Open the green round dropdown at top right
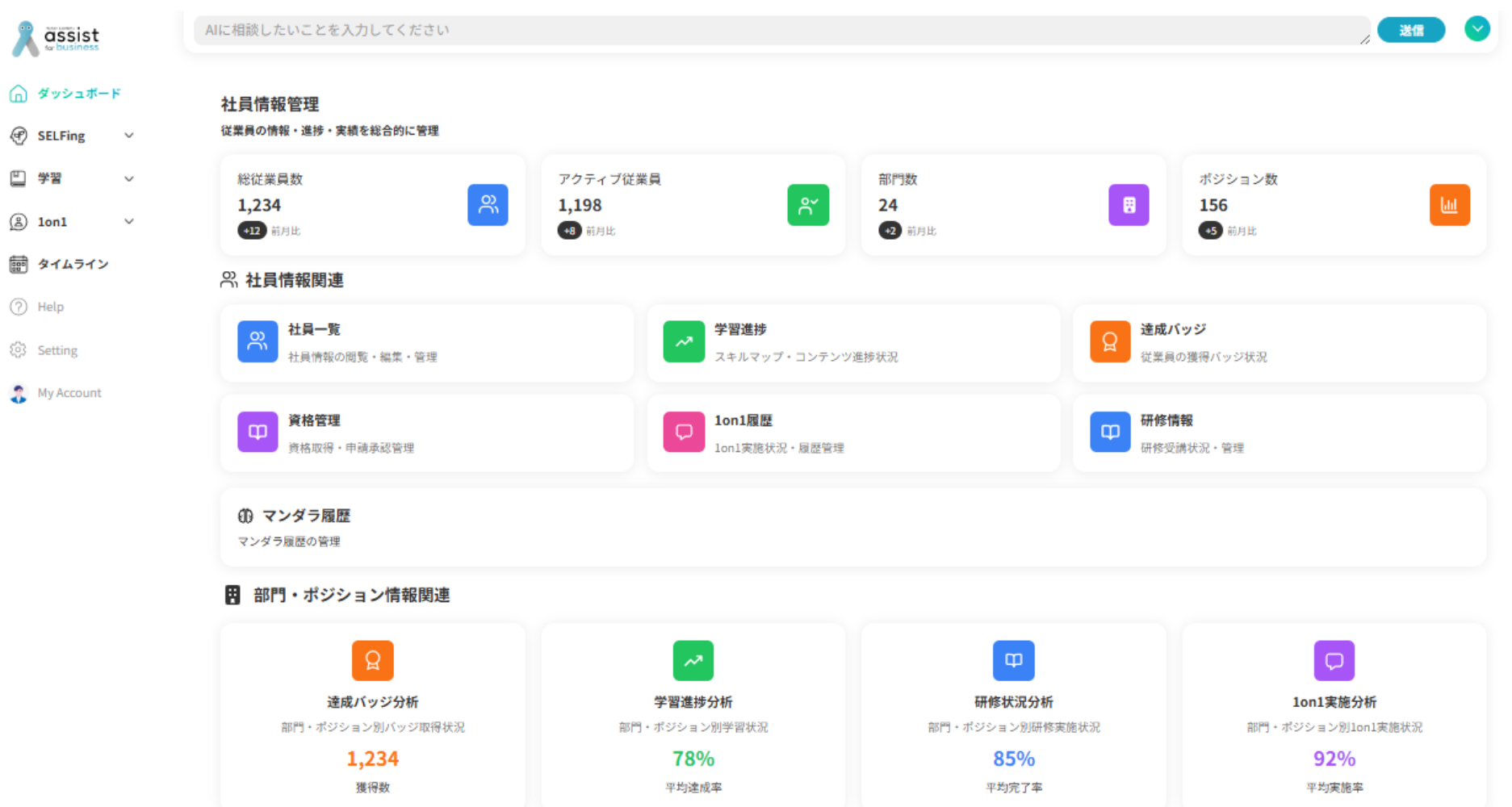 1477,29
